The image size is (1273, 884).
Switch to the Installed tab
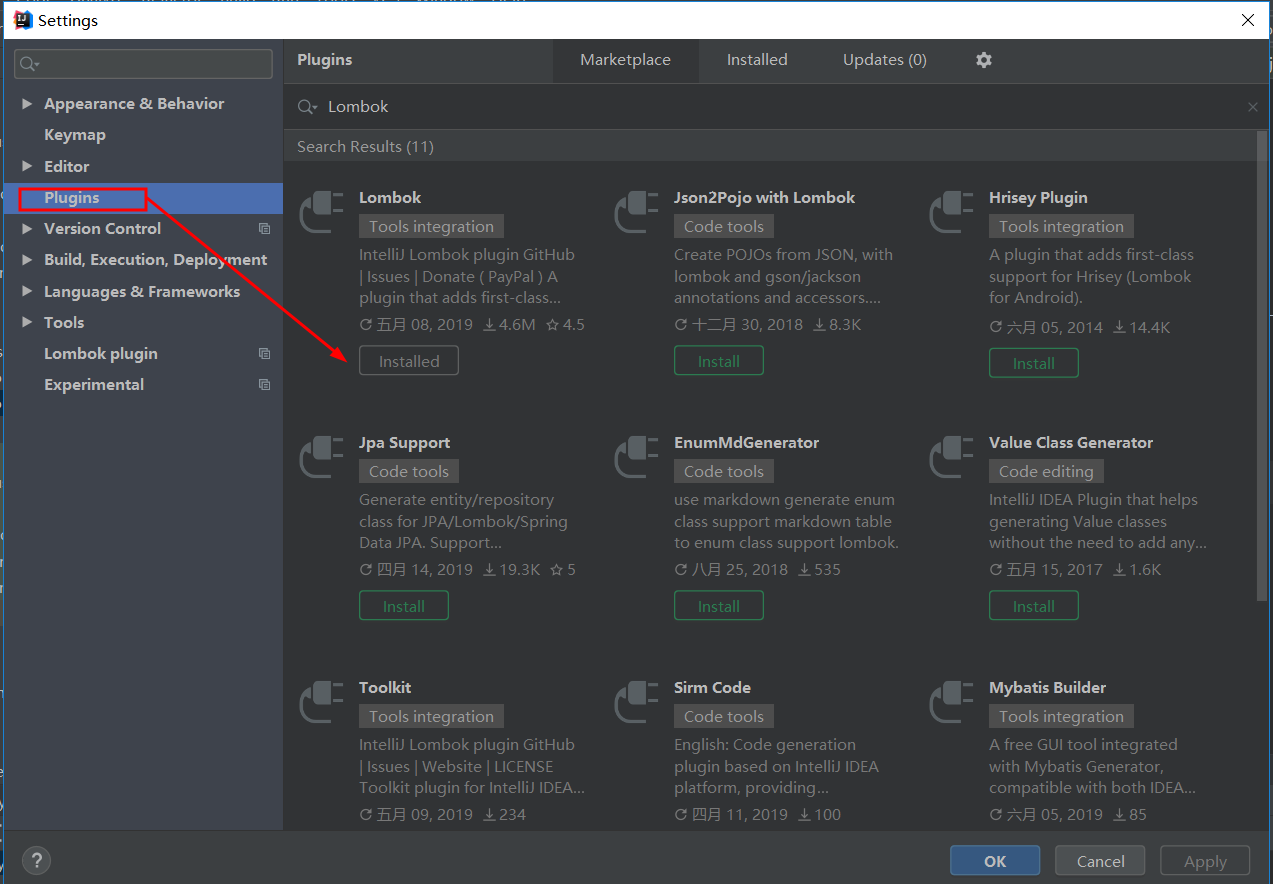coord(757,60)
